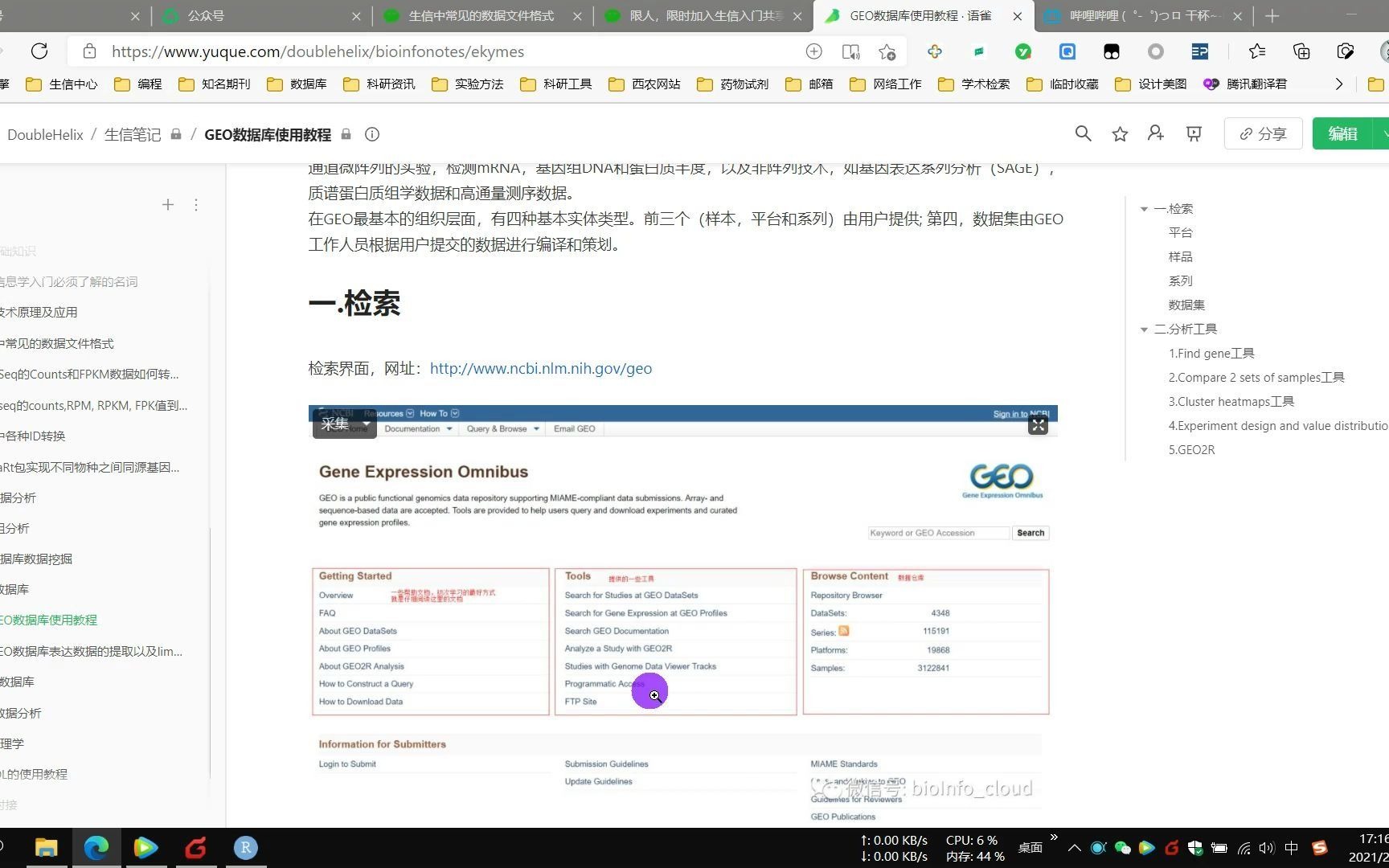Click the add collaborator person icon
Screen dimensions: 1389x868
click(x=1156, y=133)
